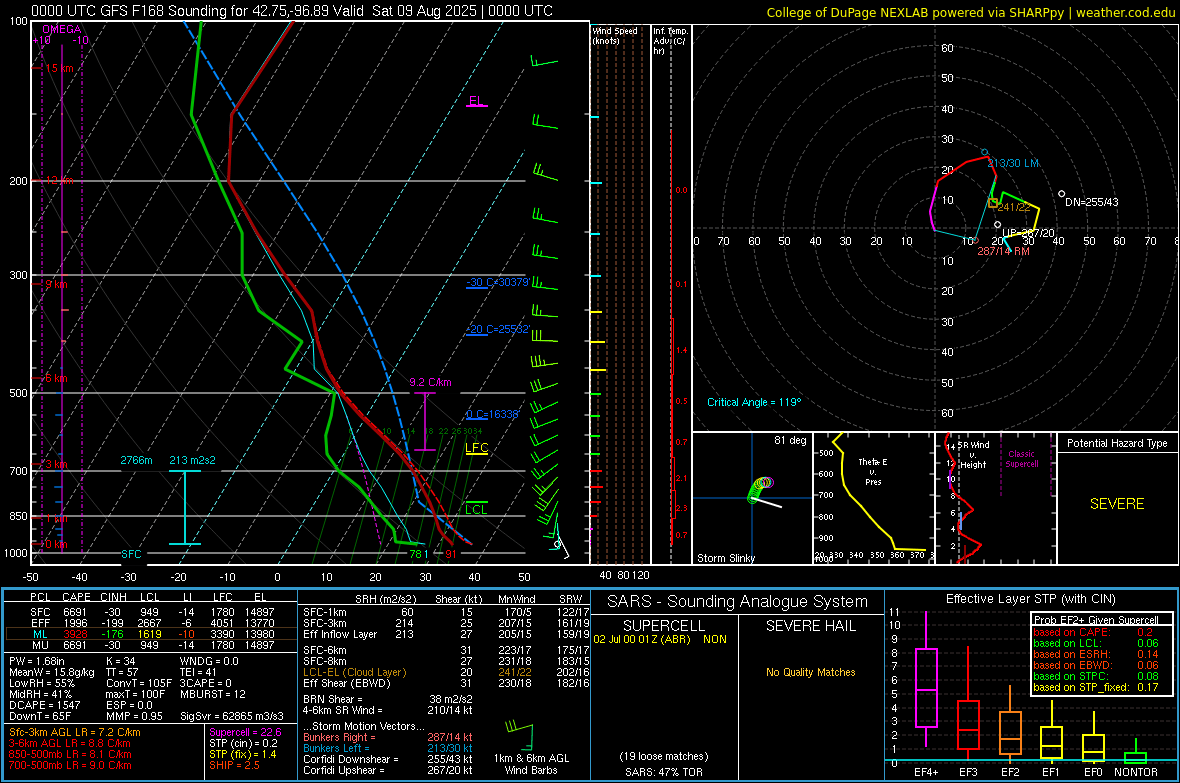
Task: Click the PW = 1.68in value
Action: 37,661
